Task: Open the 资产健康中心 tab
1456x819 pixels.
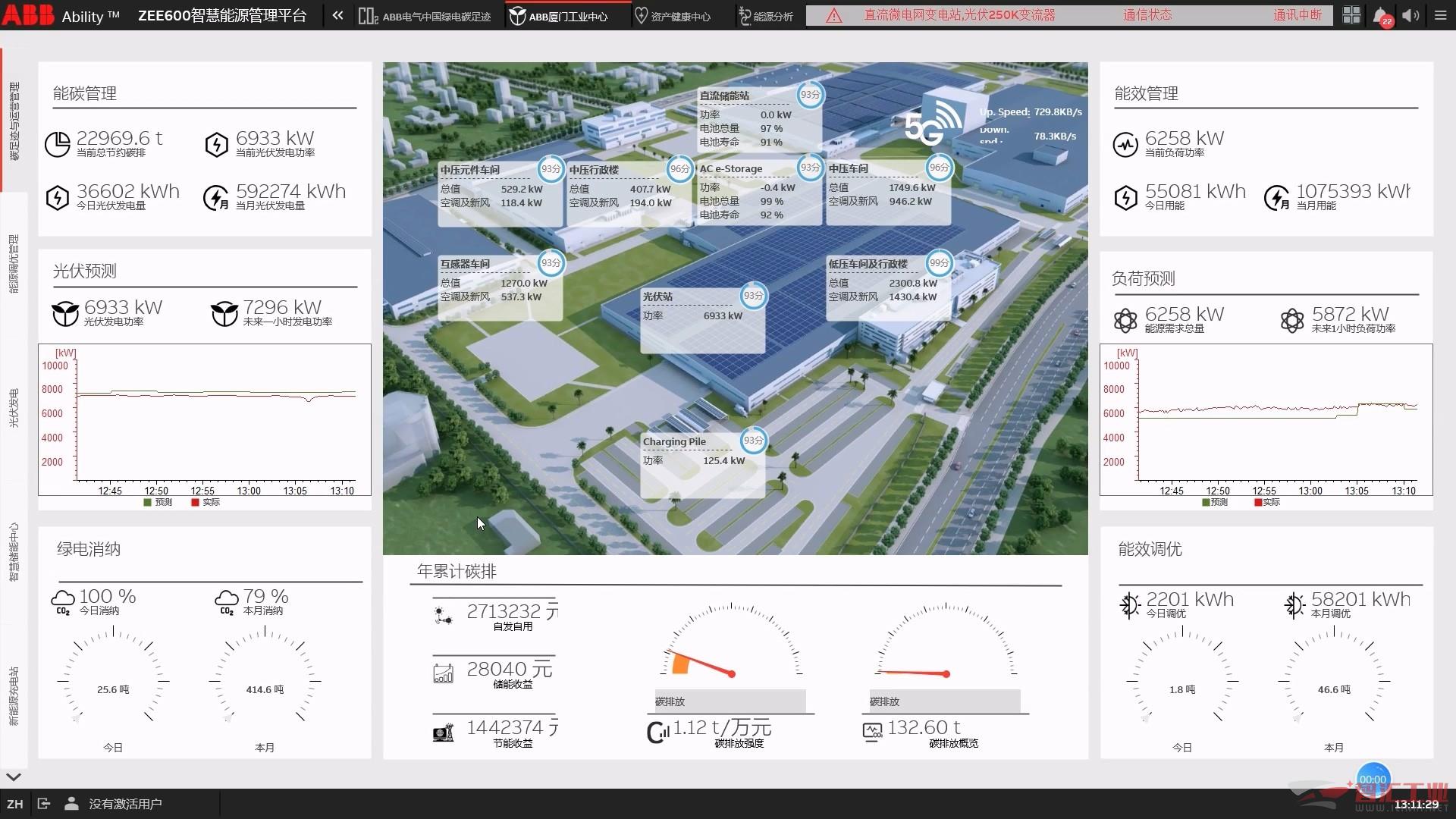Action: 672,16
